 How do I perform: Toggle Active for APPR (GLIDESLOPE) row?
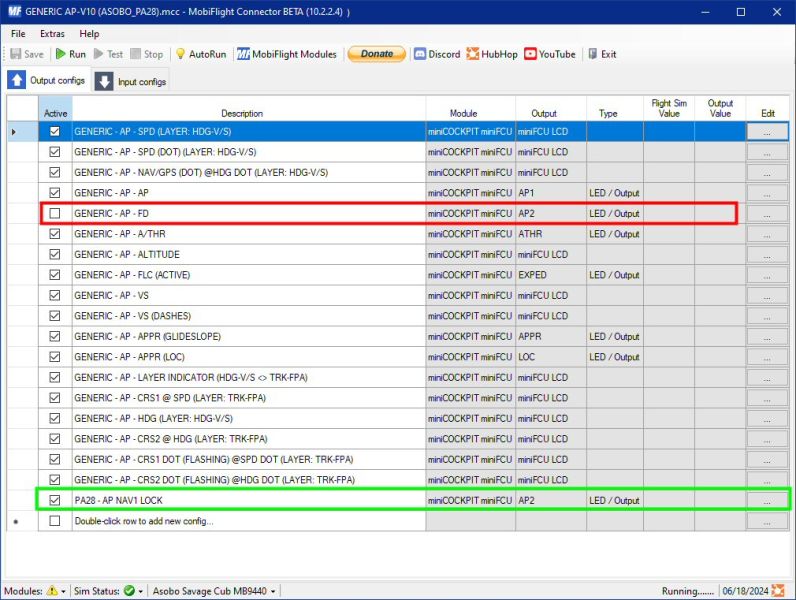tap(55, 336)
